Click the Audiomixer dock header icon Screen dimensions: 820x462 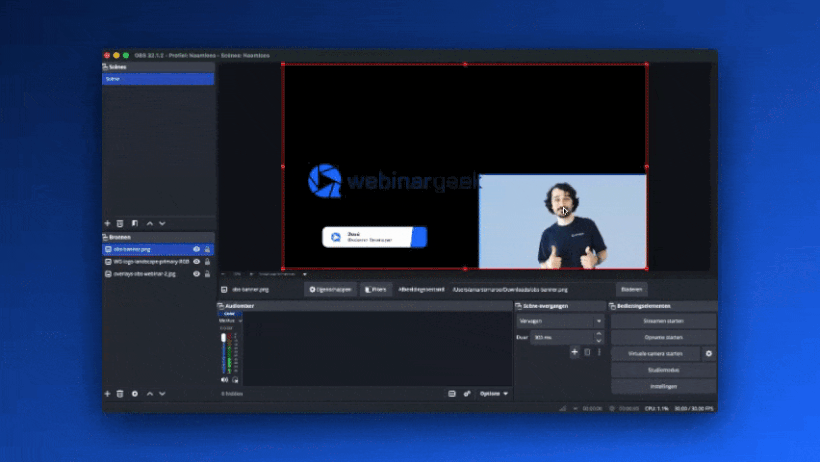click(221, 306)
